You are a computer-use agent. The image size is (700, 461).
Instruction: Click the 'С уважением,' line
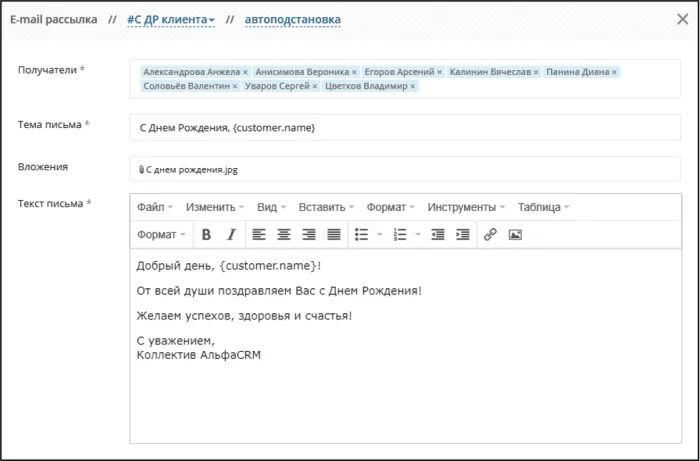(x=176, y=341)
